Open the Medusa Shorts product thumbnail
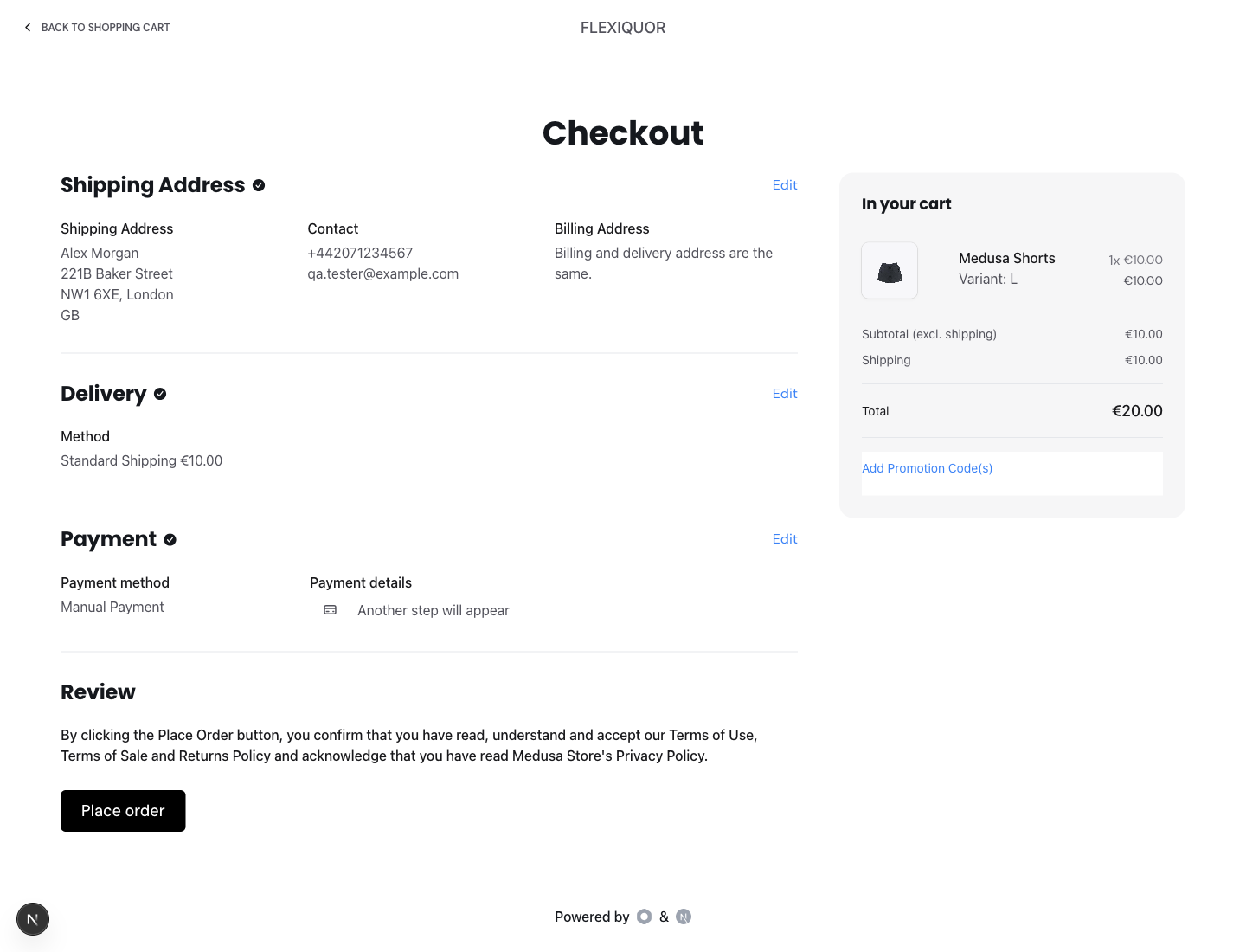This screenshot has height=952, width=1246. pos(890,271)
